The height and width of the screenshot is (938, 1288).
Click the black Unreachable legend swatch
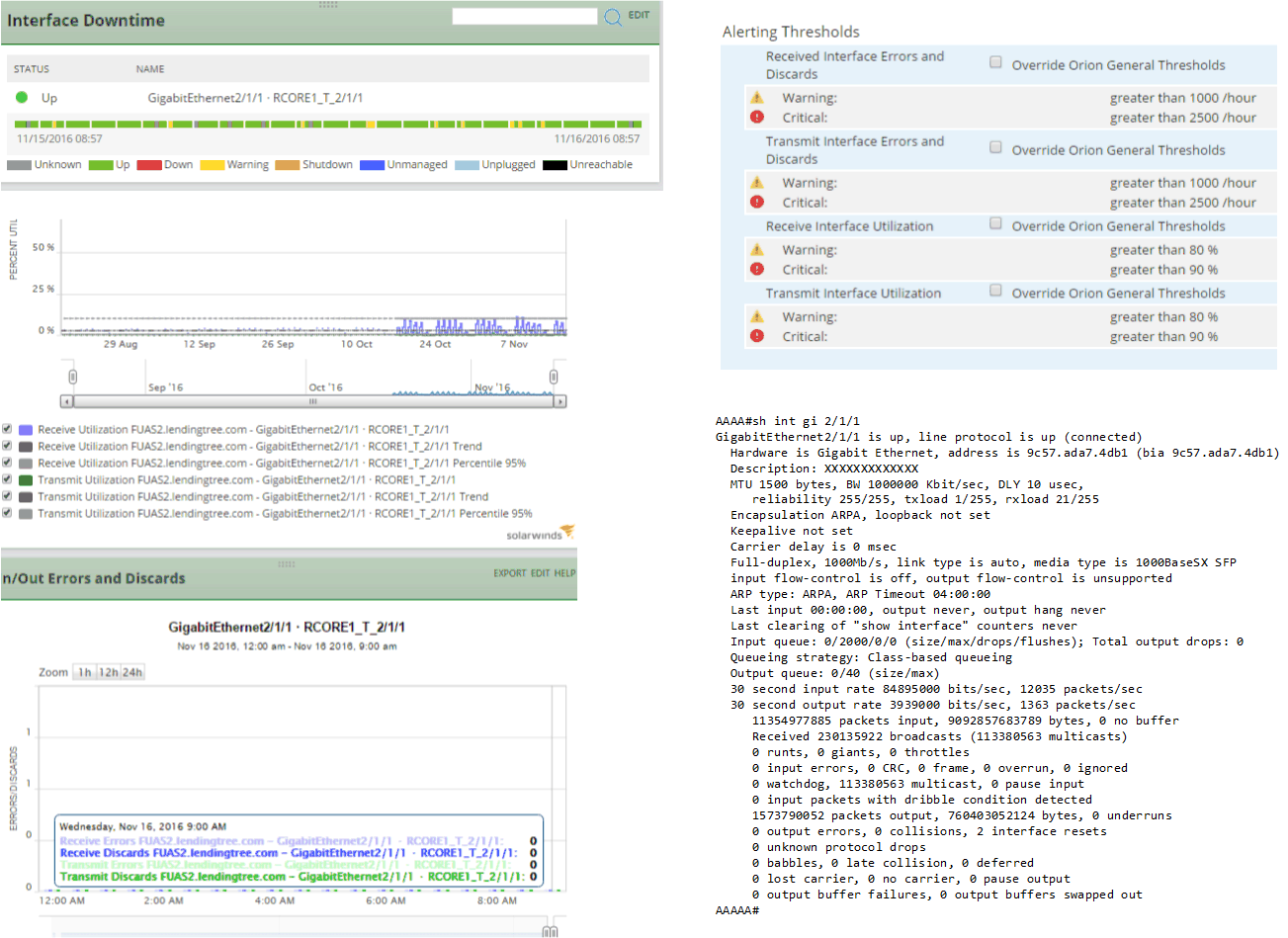click(x=555, y=165)
